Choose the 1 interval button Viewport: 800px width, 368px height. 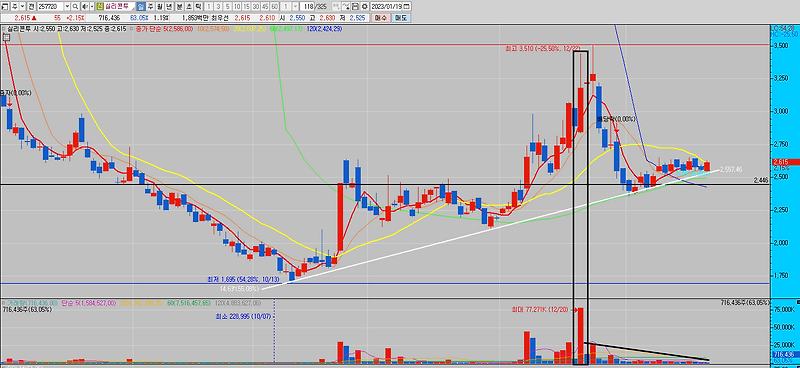click(x=209, y=6)
